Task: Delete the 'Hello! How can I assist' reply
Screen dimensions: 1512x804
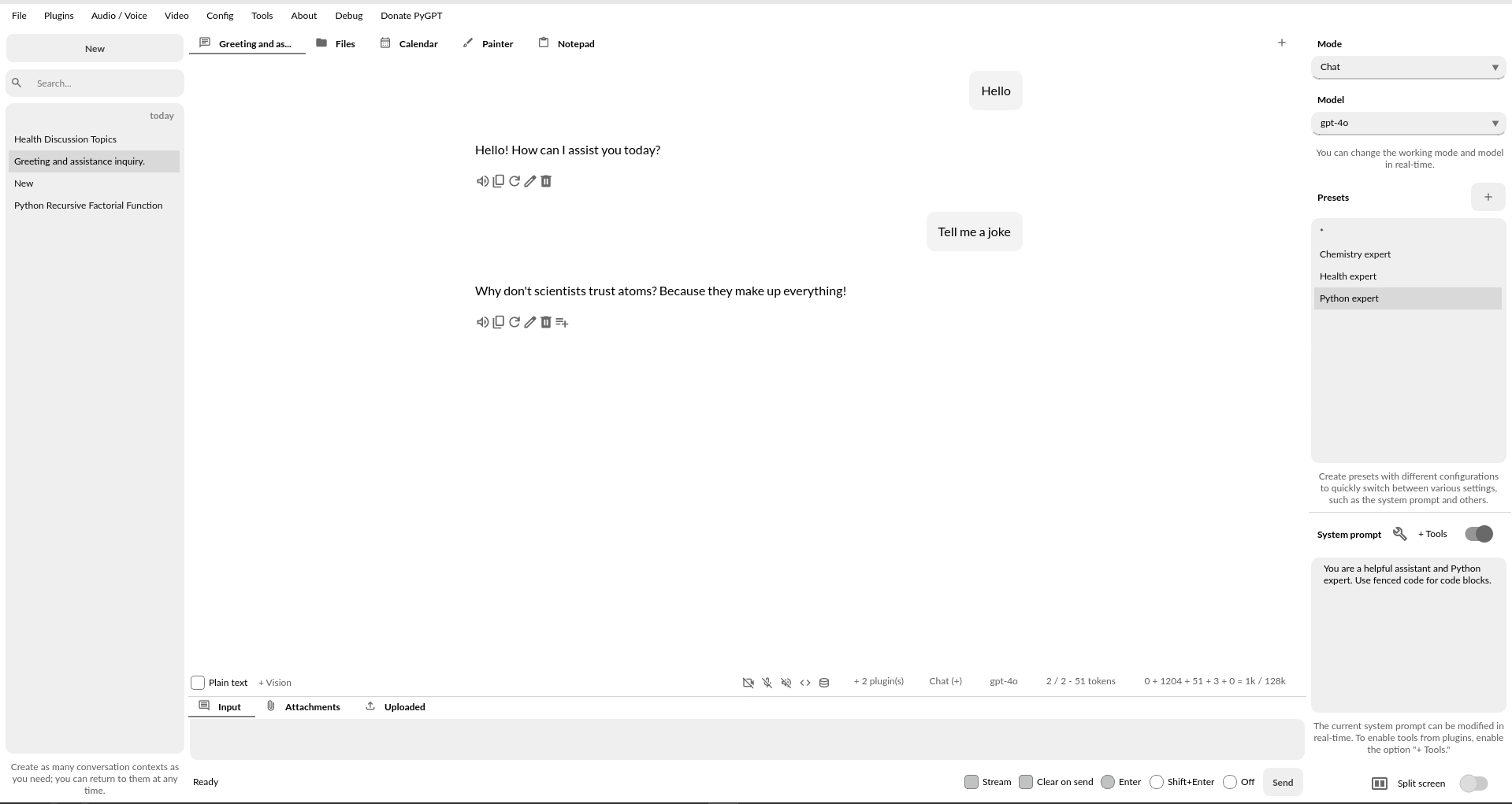Action: 546,181
